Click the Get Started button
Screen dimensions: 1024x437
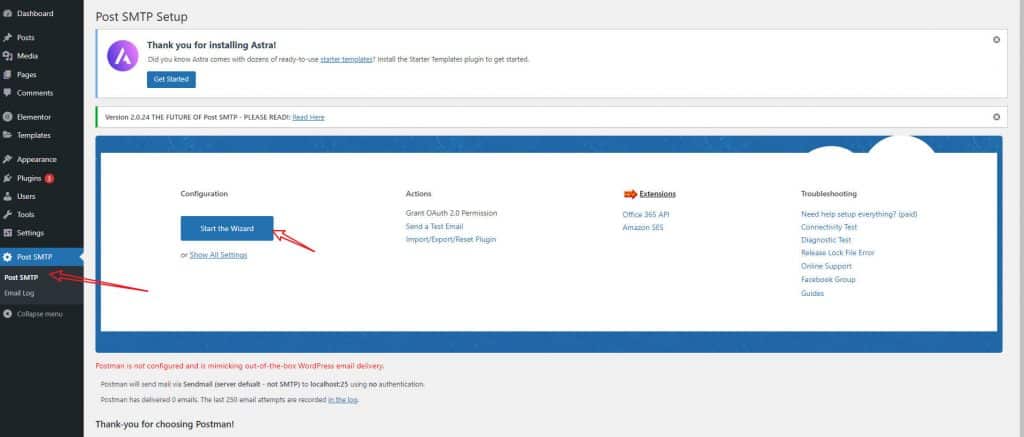171,79
